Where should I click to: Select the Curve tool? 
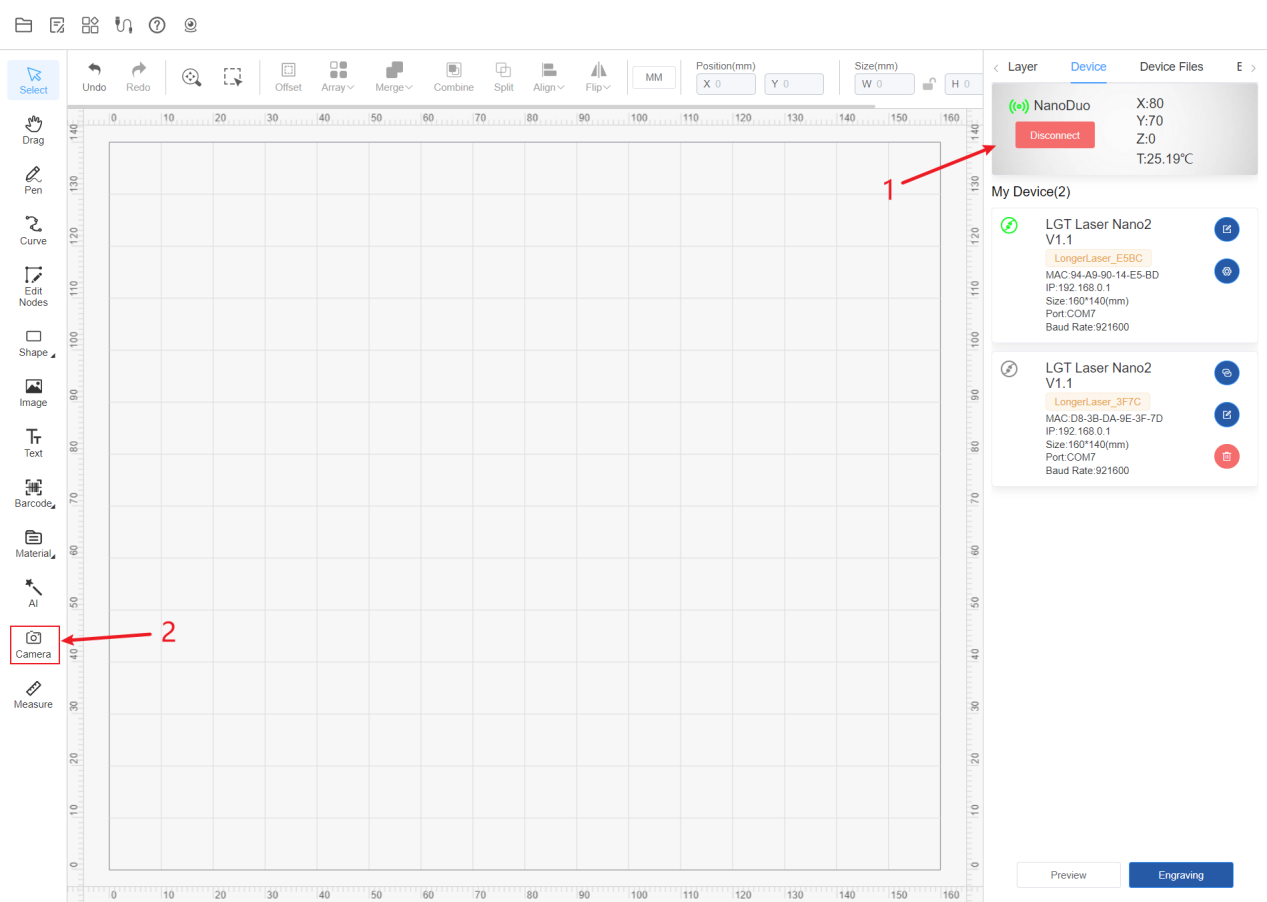[33, 230]
